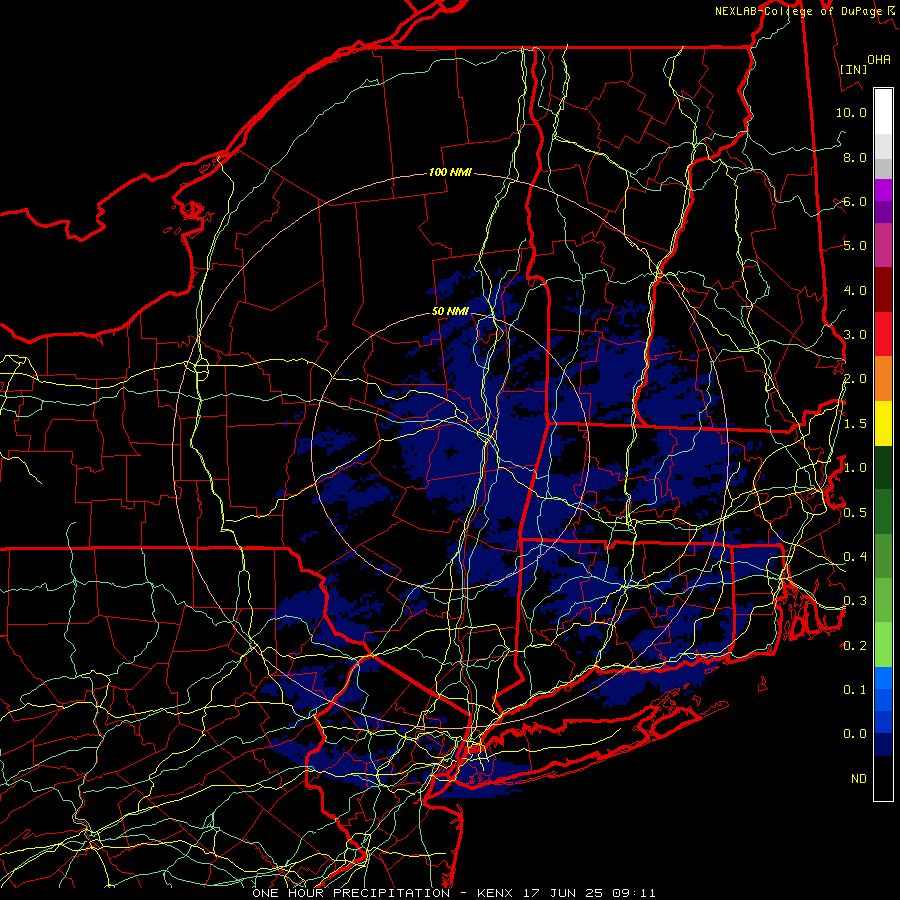
Task: Click the 10.0 legend value
Action: [x=851, y=112]
